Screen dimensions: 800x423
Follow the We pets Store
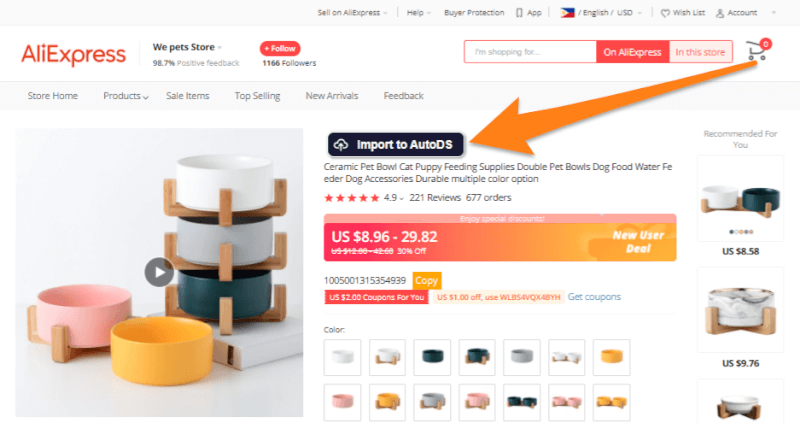[x=280, y=48]
